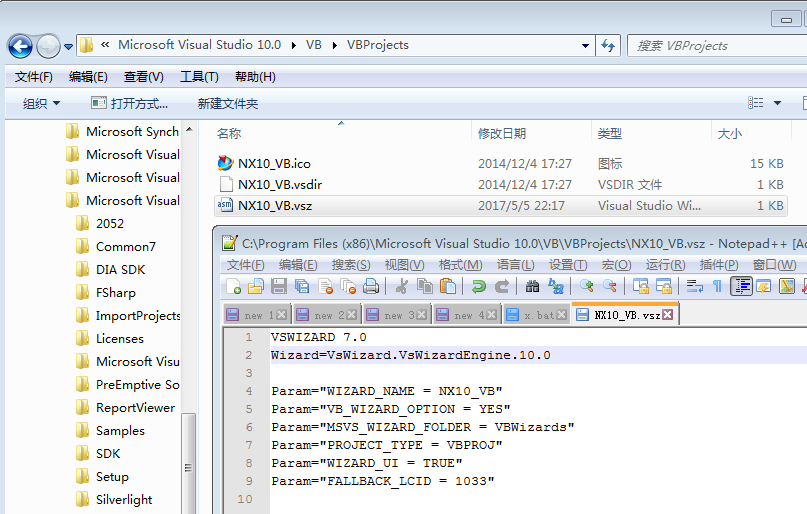Click the Copy icon in Notepad++ toolbar
The height and width of the screenshot is (514, 807).
425,286
